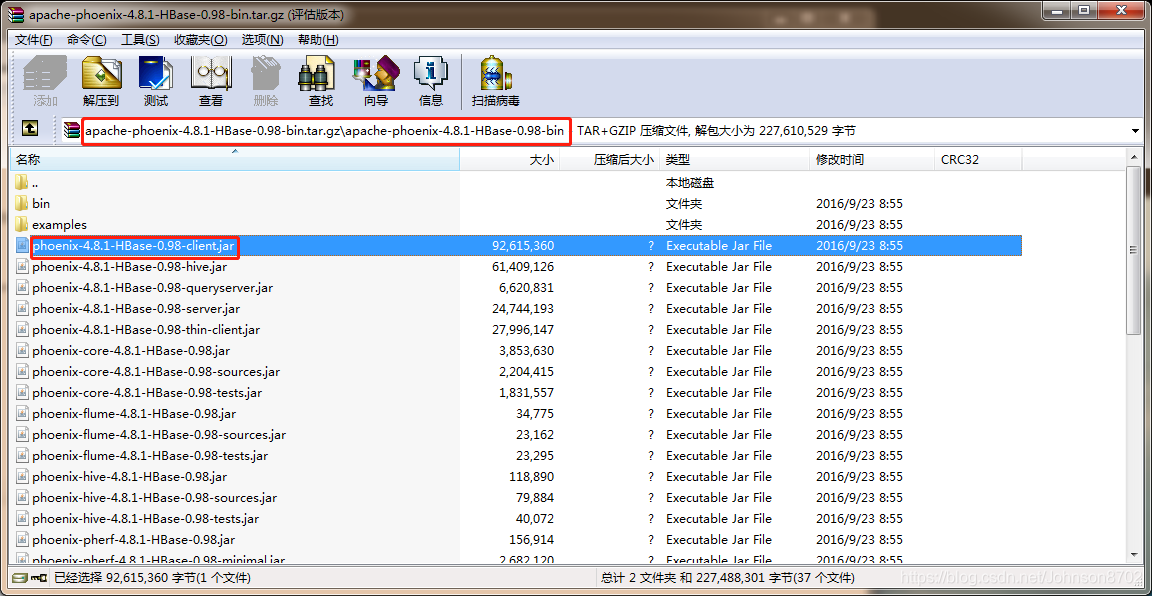
Task: Click the parent folder '..' icon
Action: click(x=21, y=182)
